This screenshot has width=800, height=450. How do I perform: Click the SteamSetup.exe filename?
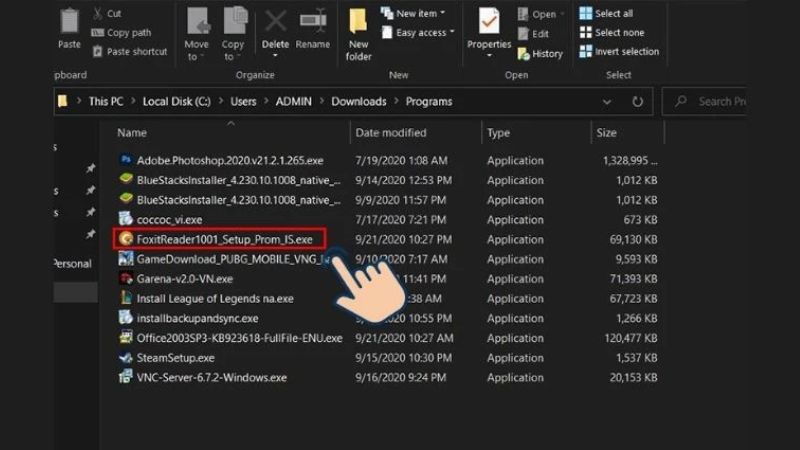click(176, 358)
